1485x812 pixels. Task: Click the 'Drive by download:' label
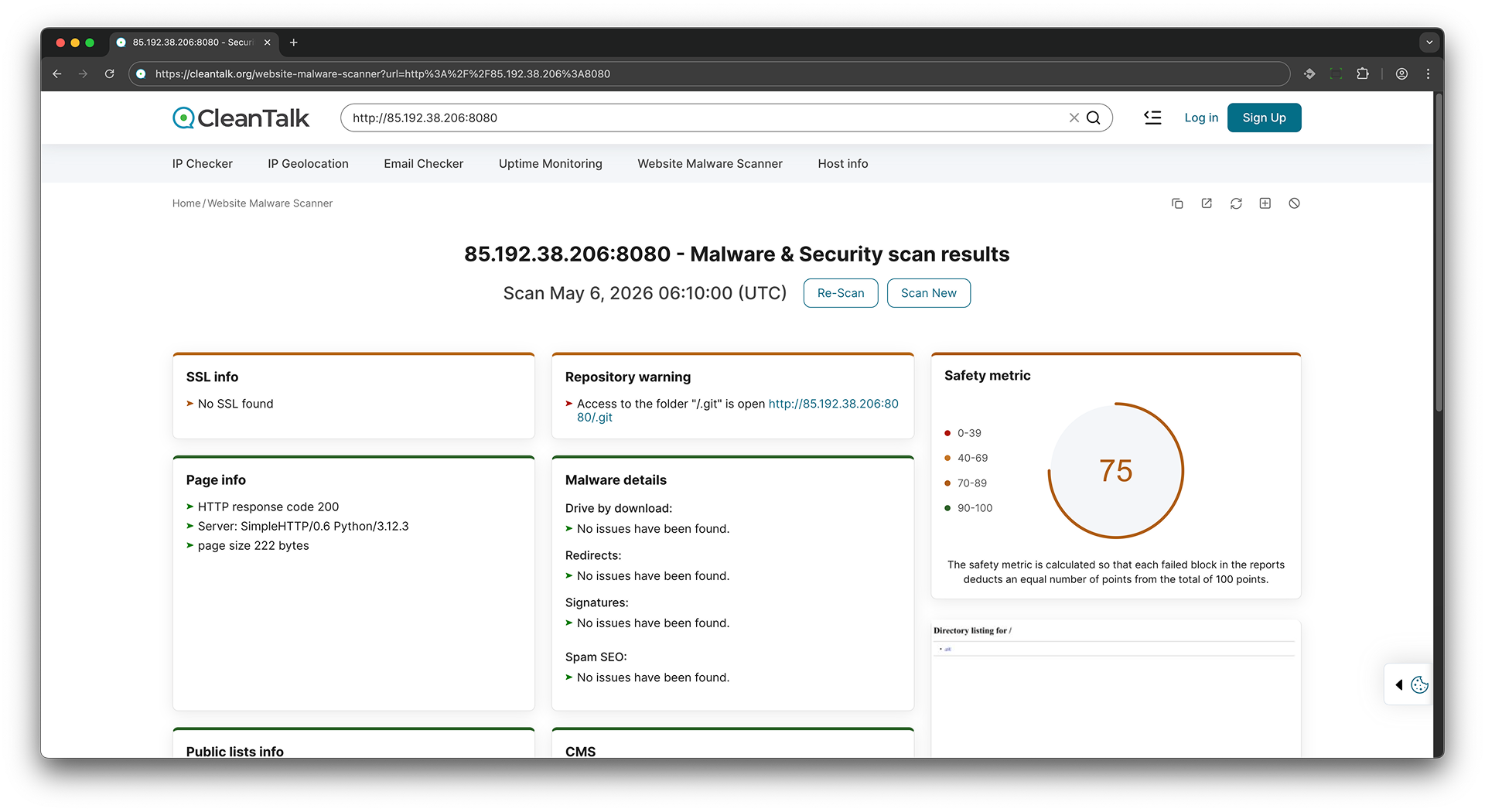(x=619, y=508)
